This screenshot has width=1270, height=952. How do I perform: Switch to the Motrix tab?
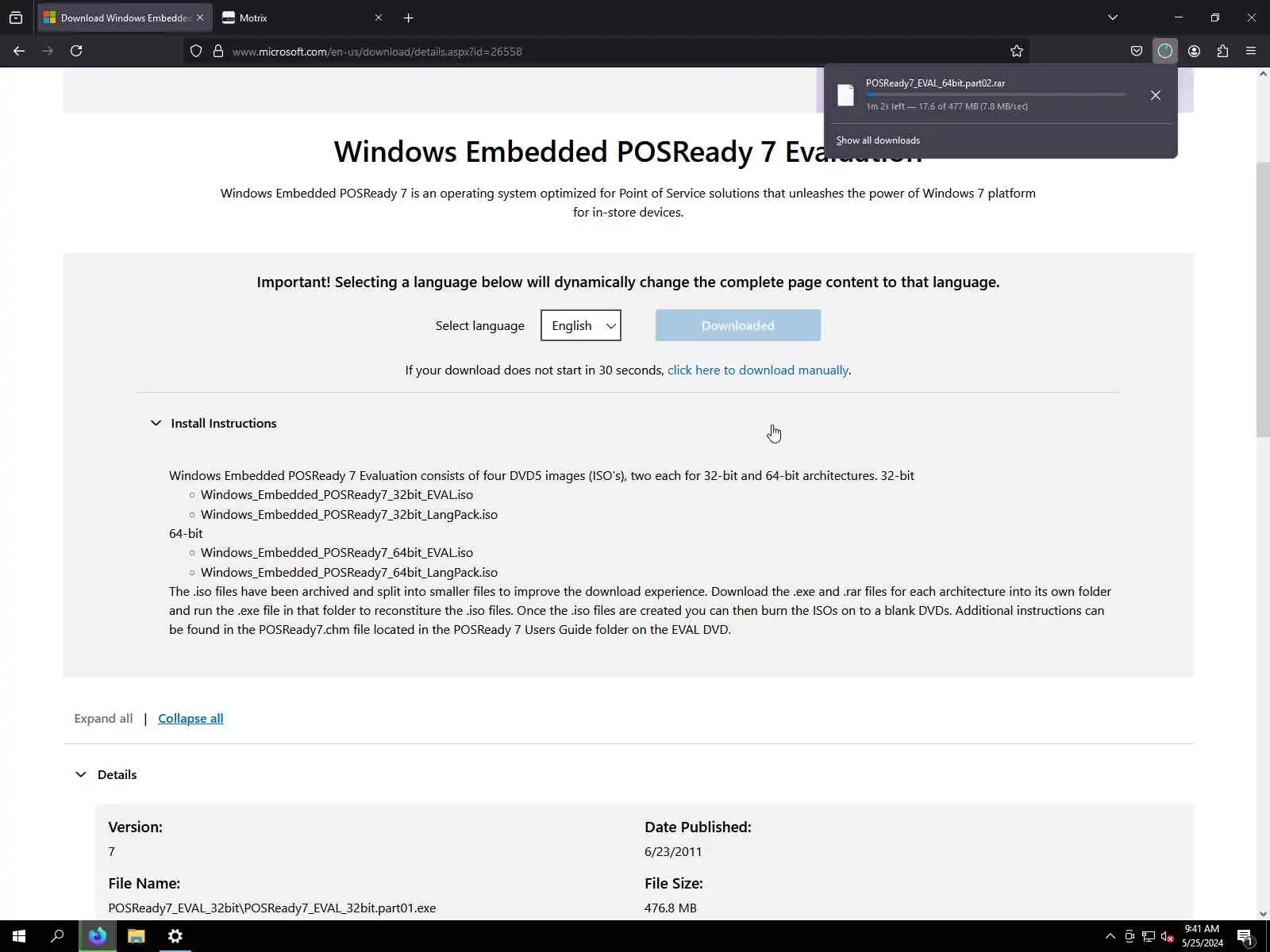[302, 17]
